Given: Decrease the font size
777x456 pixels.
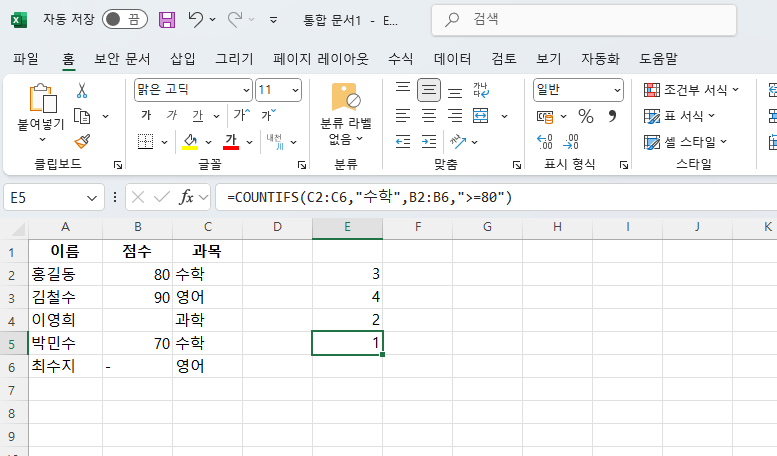Looking at the screenshot, I should 269,115.
